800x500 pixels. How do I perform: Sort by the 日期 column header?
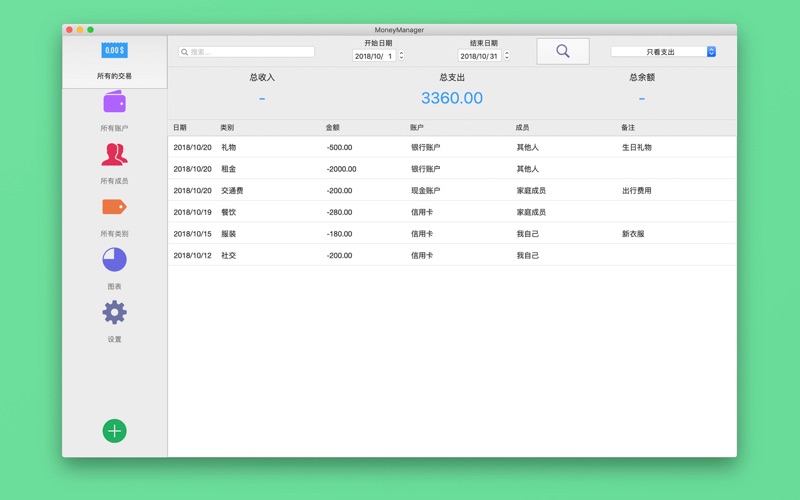(x=180, y=128)
